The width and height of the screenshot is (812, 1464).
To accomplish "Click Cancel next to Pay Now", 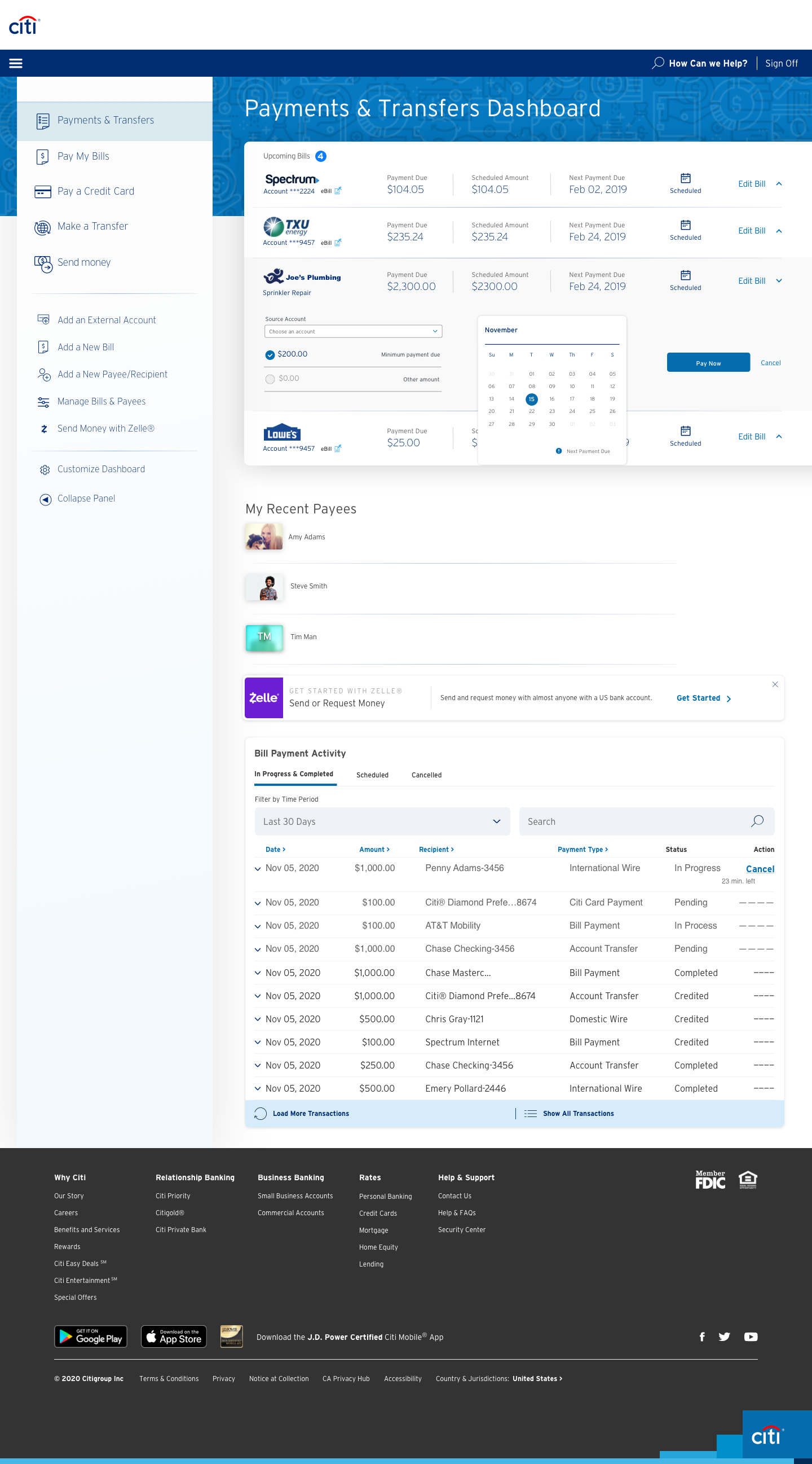I will pos(770,363).
